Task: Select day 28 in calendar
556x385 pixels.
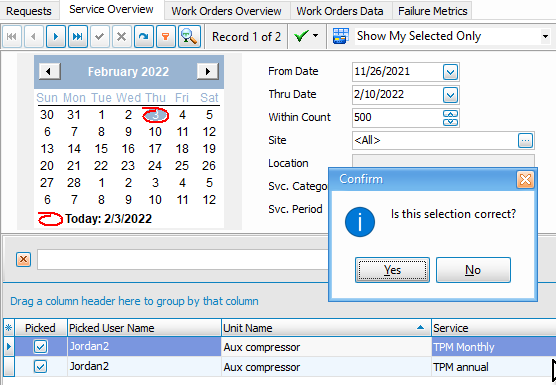Action: tap(74, 183)
